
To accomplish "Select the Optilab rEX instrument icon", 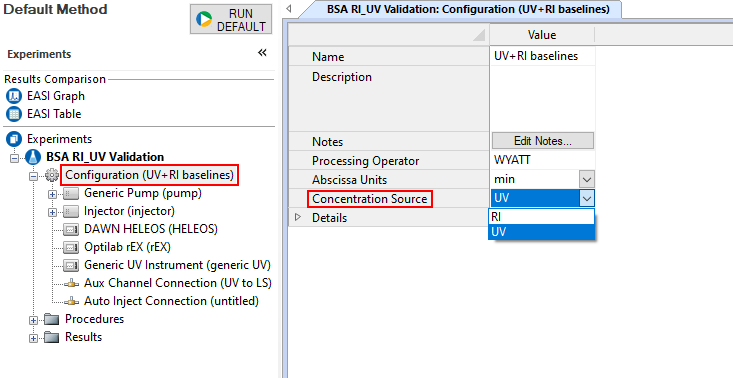I will click(71, 247).
